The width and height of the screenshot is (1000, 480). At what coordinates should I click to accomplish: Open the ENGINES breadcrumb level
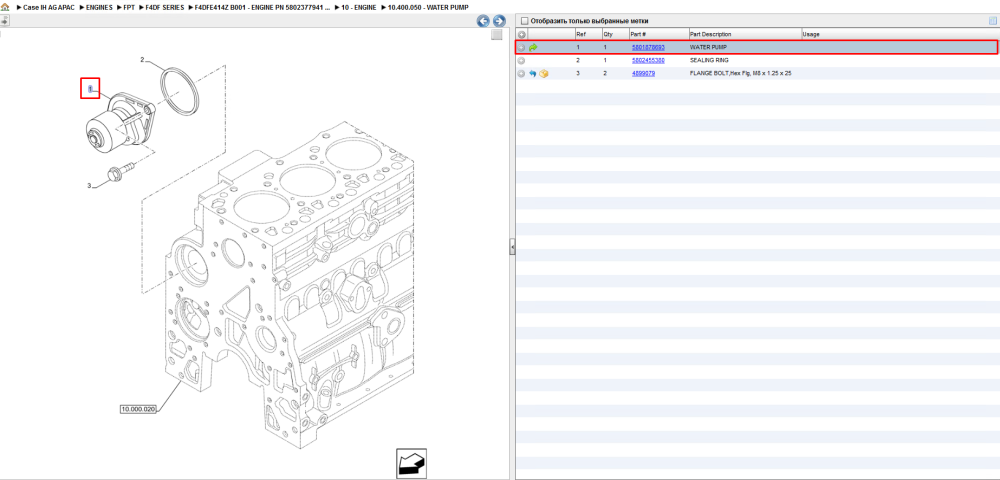(99, 7)
